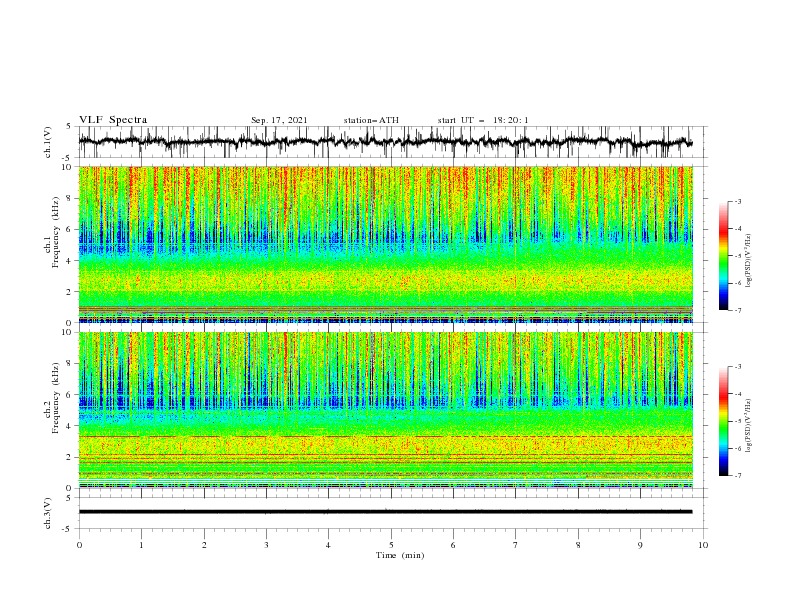
Task: Click the "8" tick on the time axis
Action: pyautogui.click(x=578, y=545)
